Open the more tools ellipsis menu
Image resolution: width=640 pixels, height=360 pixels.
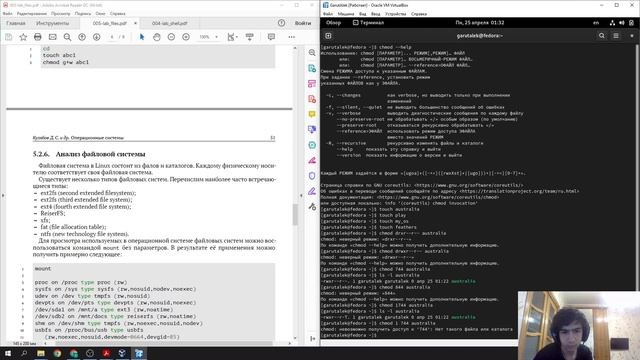coord(291,37)
